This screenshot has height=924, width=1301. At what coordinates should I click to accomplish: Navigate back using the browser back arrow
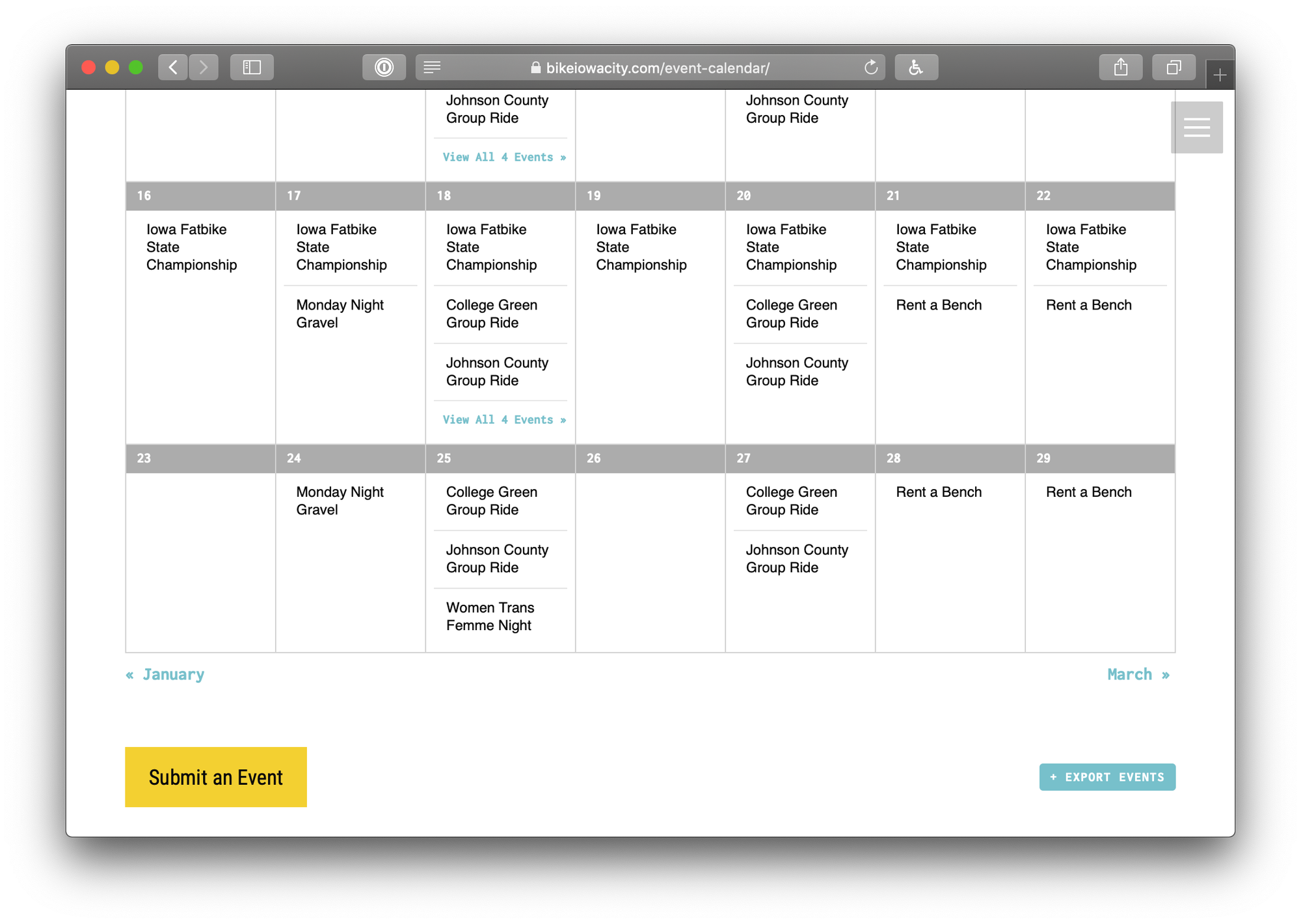click(x=172, y=66)
